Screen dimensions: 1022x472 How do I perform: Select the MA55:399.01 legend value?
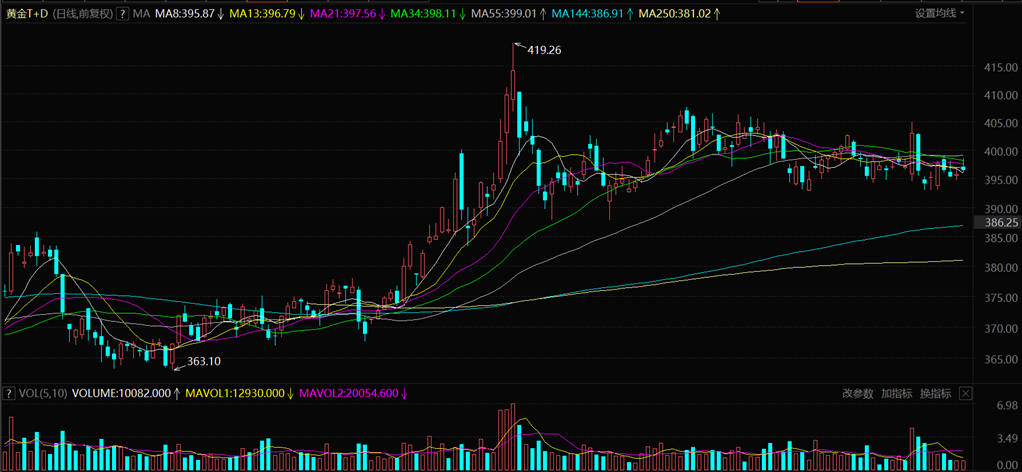tap(503, 14)
